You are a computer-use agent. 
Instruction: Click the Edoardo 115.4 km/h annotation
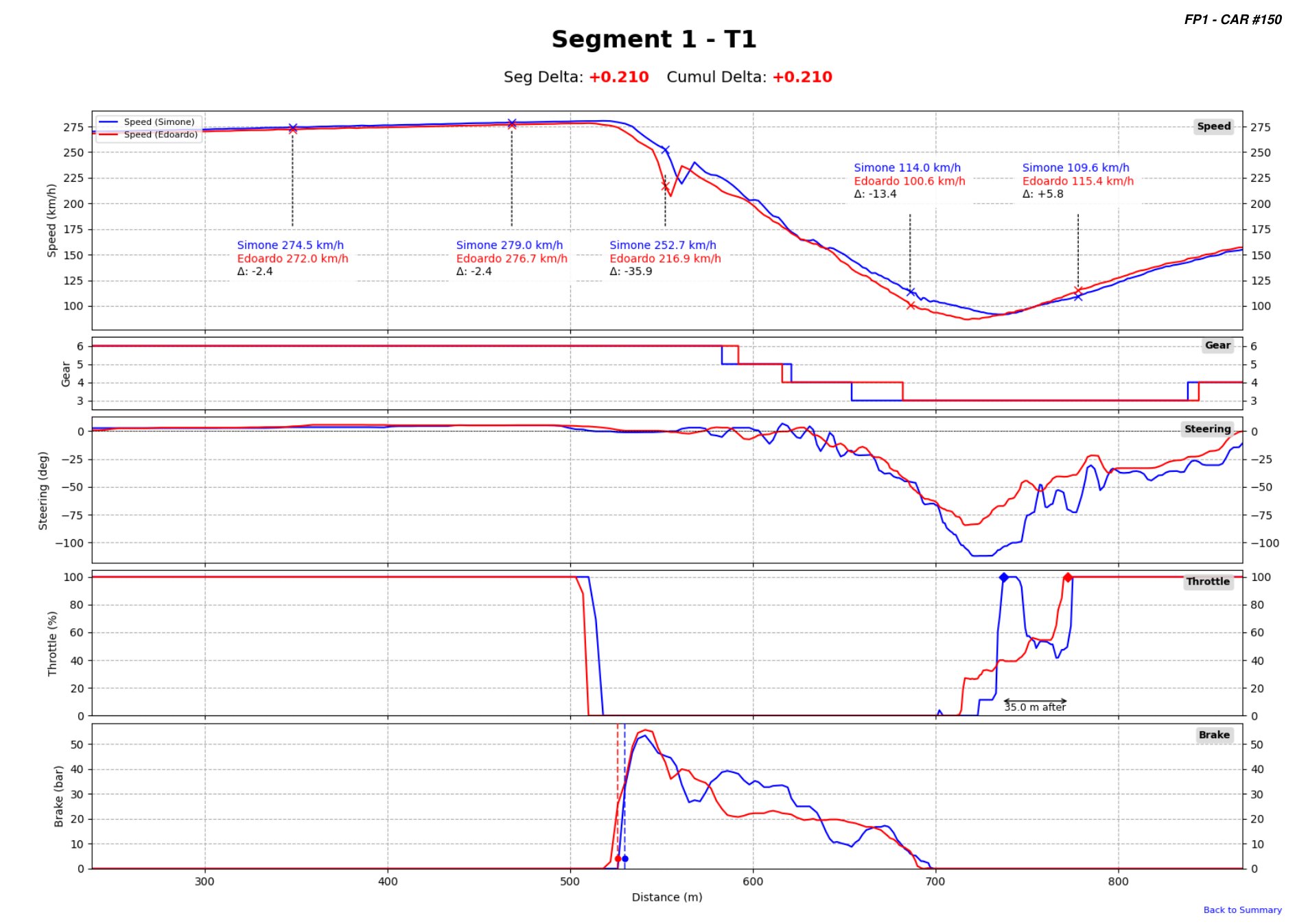click(x=1078, y=181)
